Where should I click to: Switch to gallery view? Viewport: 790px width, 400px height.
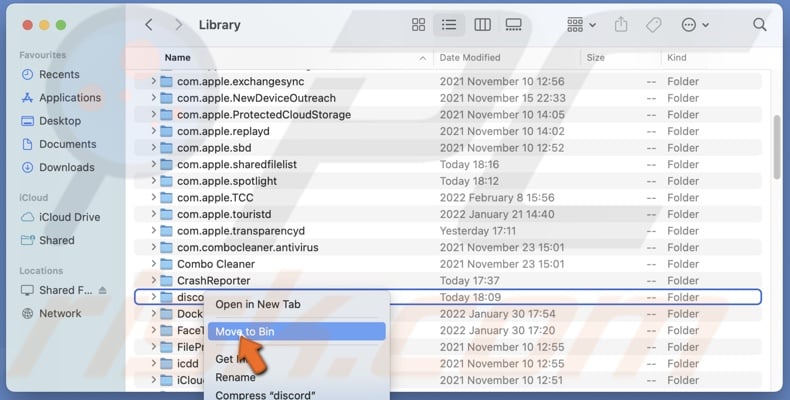(513, 25)
